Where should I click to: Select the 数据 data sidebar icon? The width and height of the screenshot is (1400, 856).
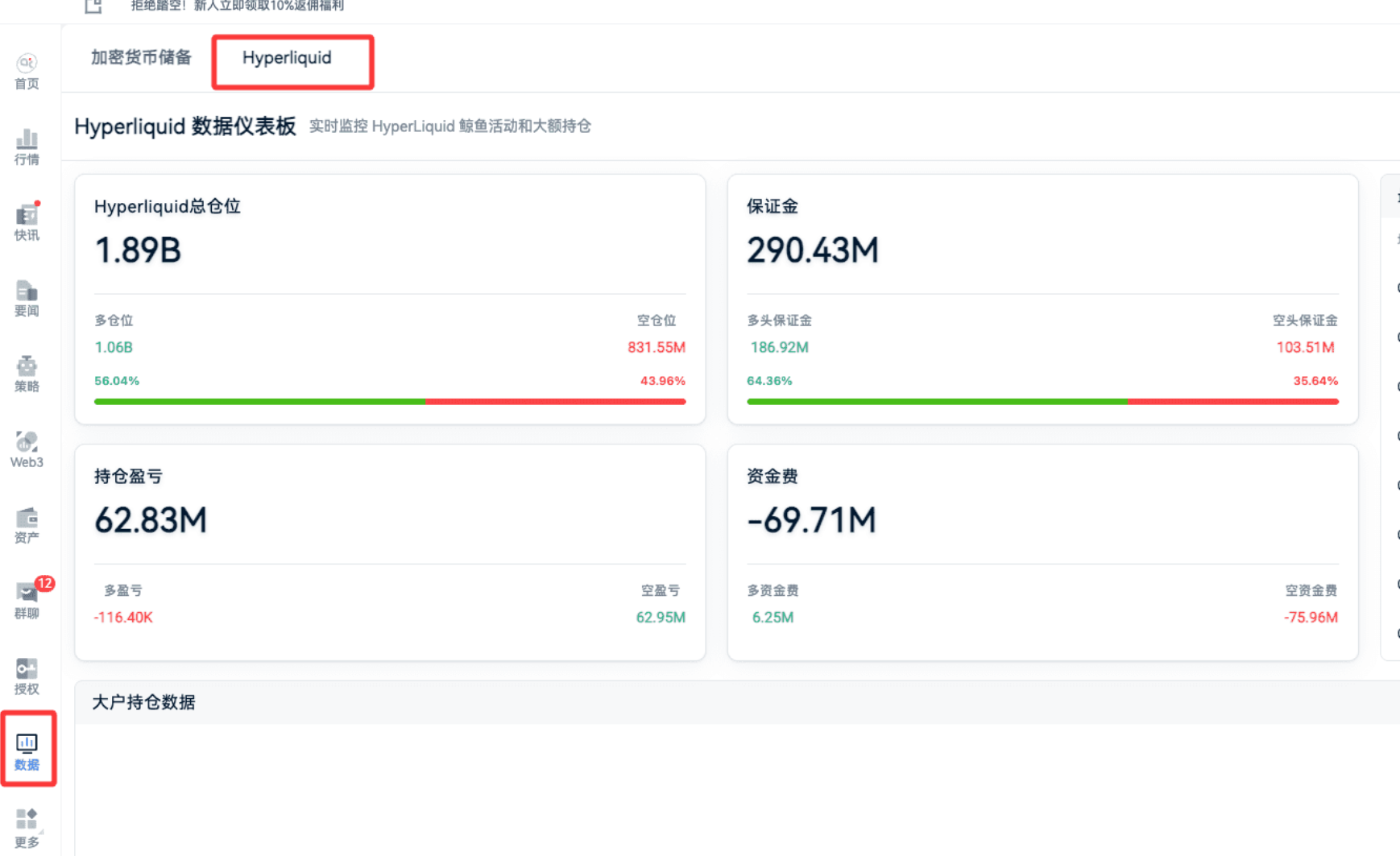[x=27, y=751]
